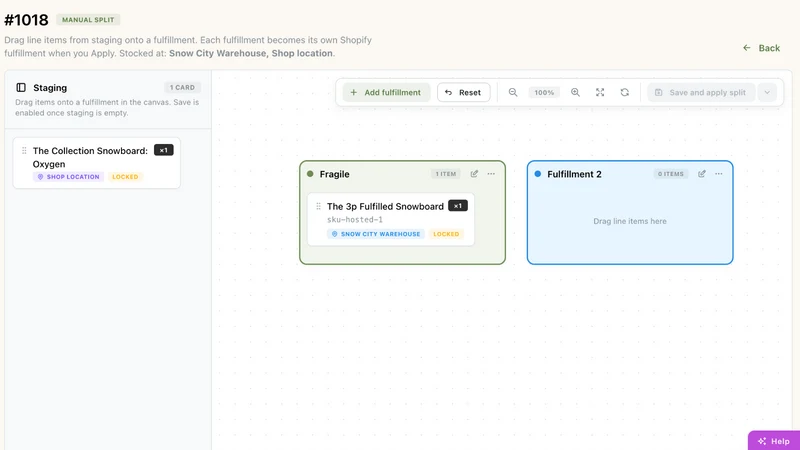This screenshot has height=450, width=800.
Task: Click the SNOW CITY WAREHOUSE tag
Action: tap(376, 234)
